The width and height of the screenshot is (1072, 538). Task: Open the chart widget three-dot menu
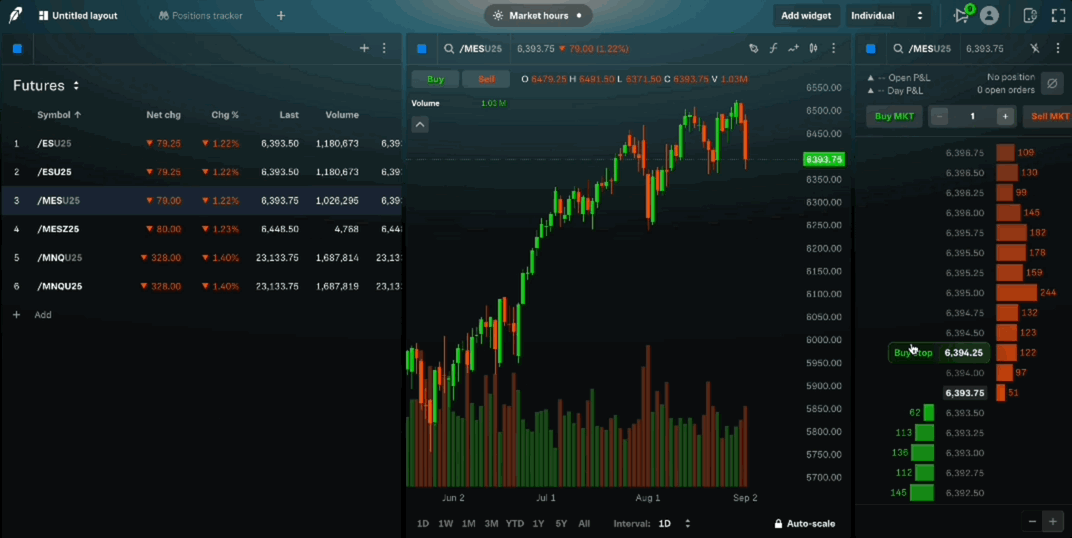coord(835,49)
